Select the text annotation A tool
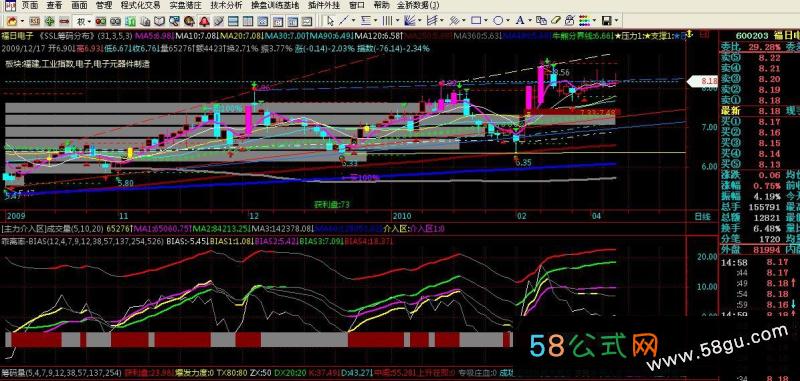The width and height of the screenshot is (800, 381). pos(519,20)
